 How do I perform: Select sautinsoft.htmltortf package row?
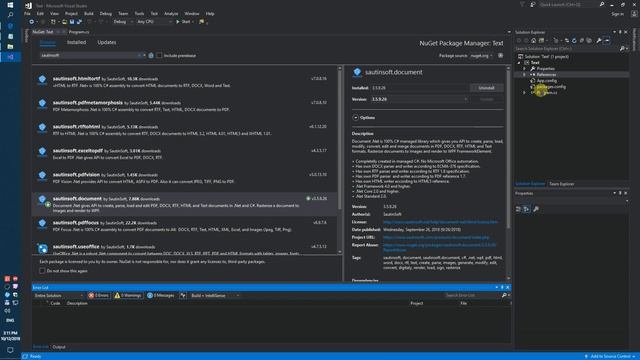point(185,82)
